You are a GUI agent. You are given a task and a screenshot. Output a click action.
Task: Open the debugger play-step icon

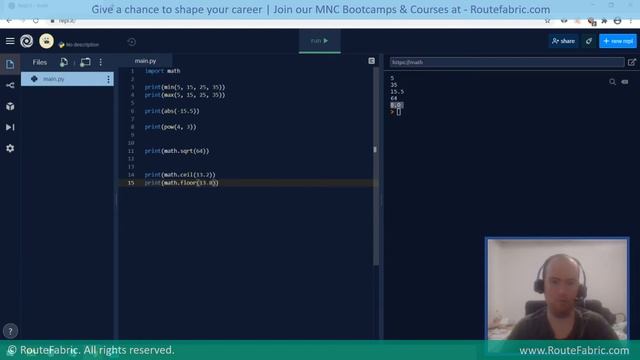coord(10,127)
